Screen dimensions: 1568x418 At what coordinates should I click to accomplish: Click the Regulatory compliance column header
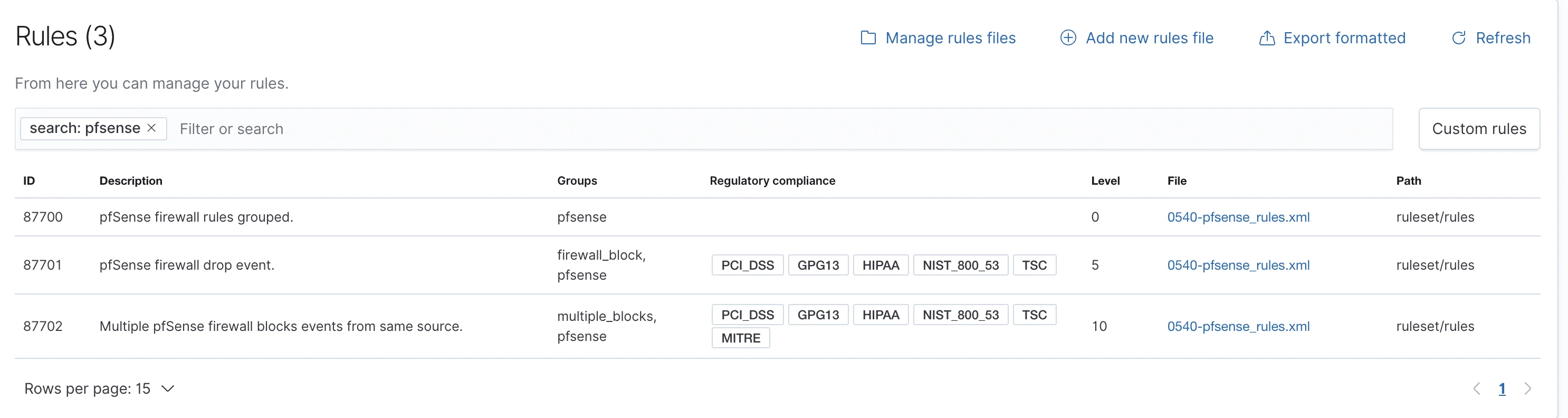[772, 181]
